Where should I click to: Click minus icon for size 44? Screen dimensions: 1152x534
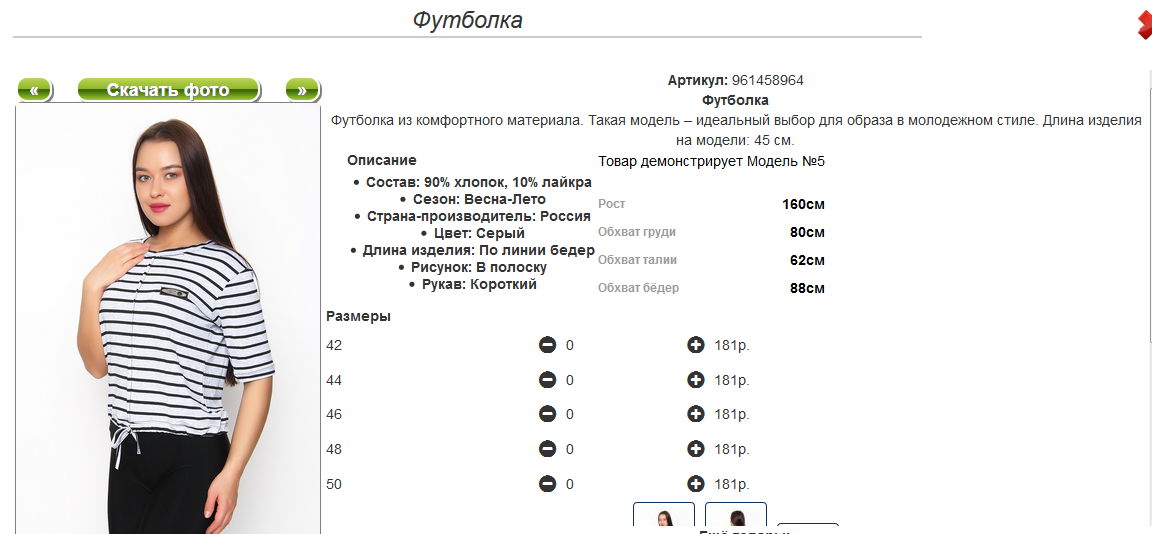tap(547, 380)
